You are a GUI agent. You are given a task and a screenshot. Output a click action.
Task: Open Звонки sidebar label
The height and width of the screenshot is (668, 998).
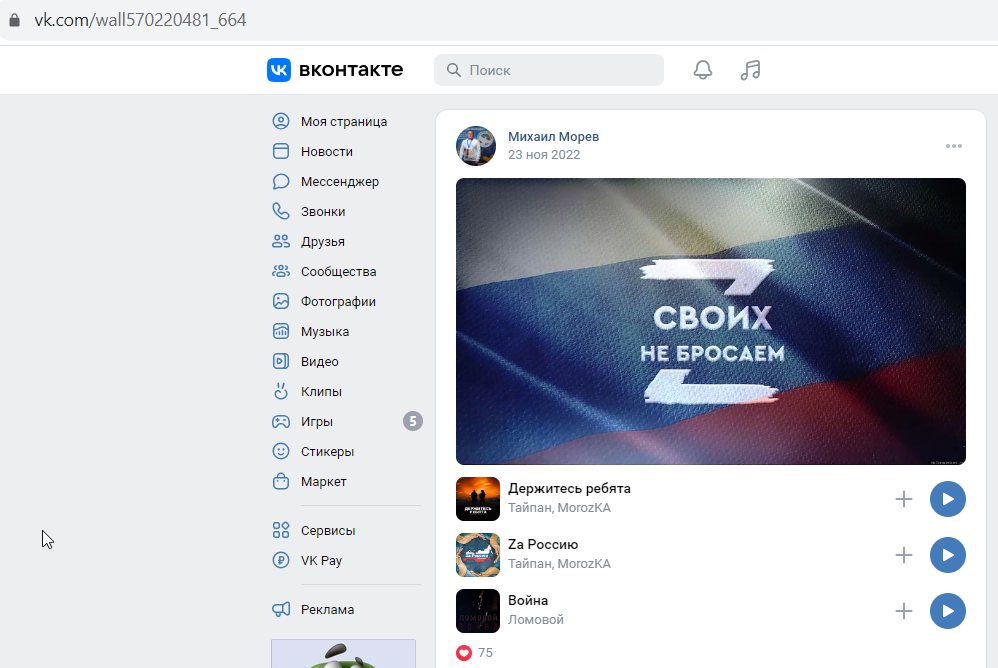323,211
